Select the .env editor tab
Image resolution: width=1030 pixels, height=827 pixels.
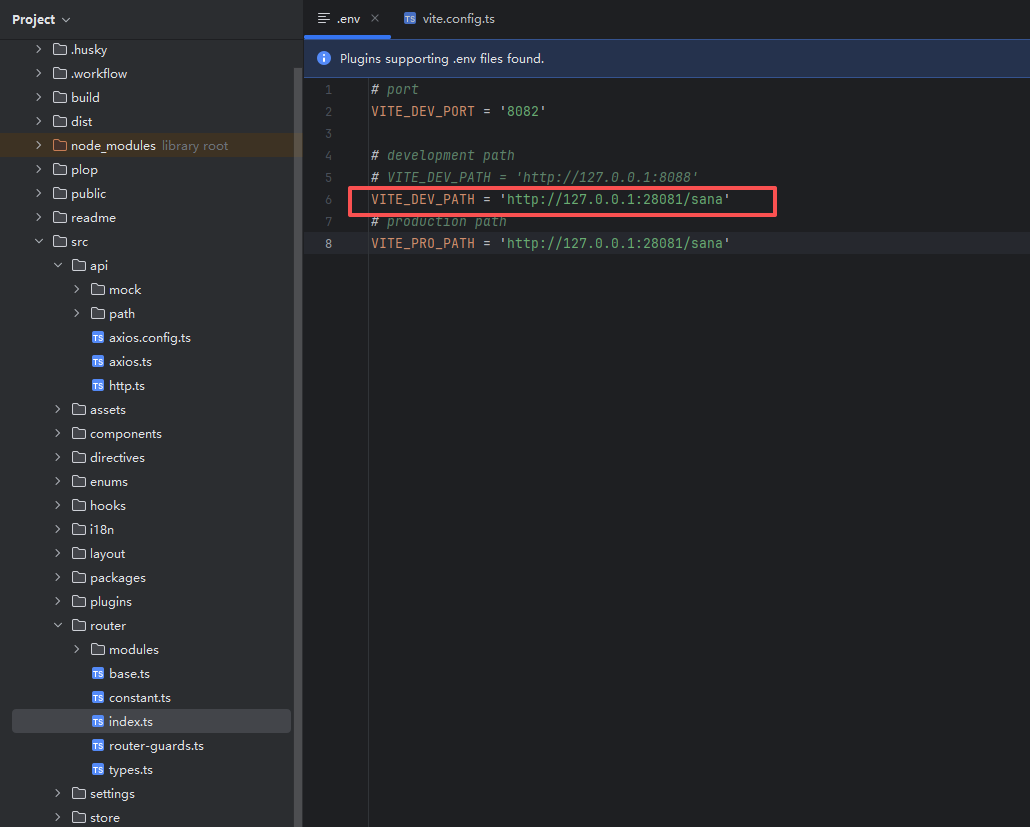click(x=348, y=19)
